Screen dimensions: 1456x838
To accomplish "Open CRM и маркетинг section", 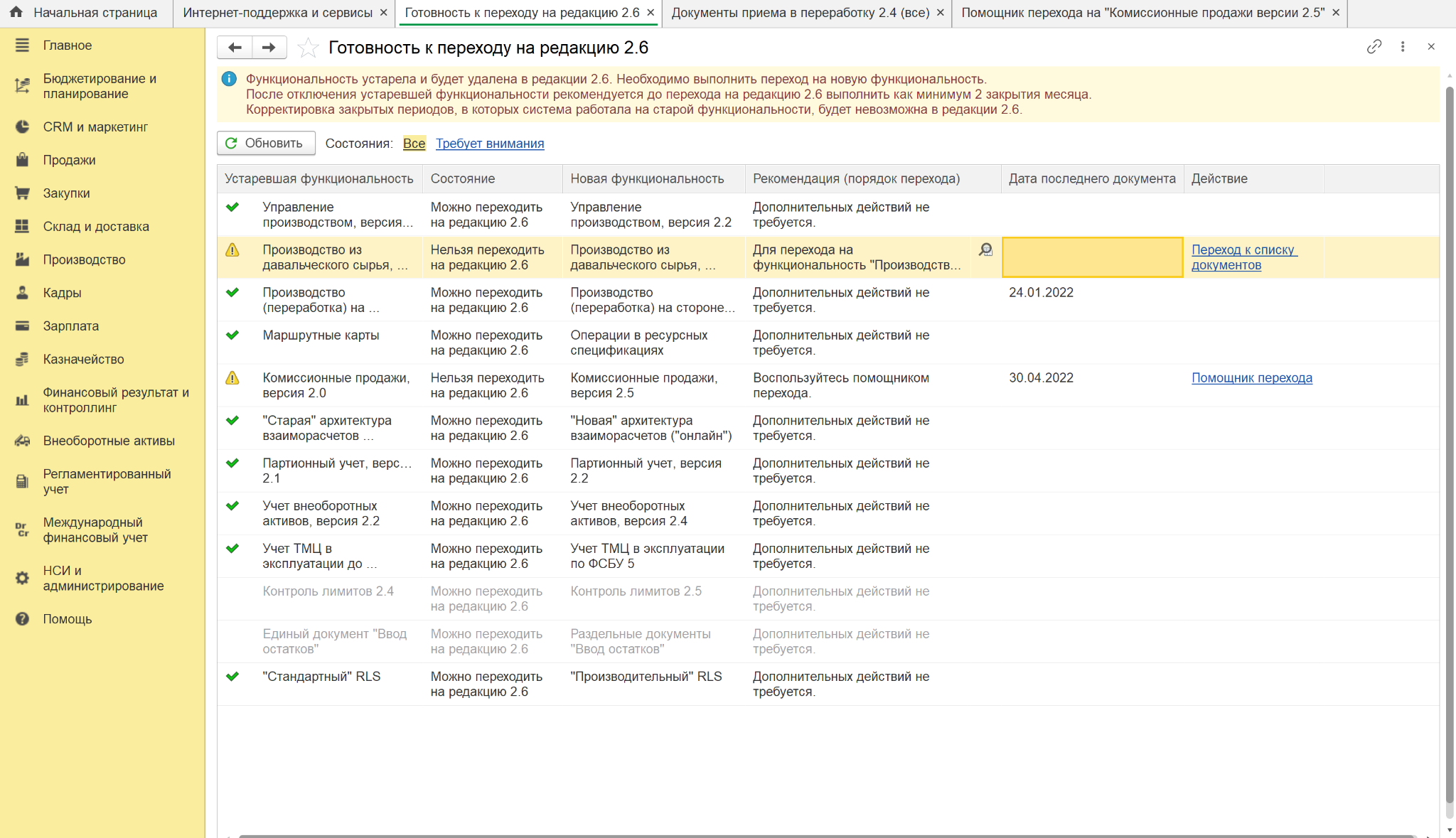I will tap(102, 127).
